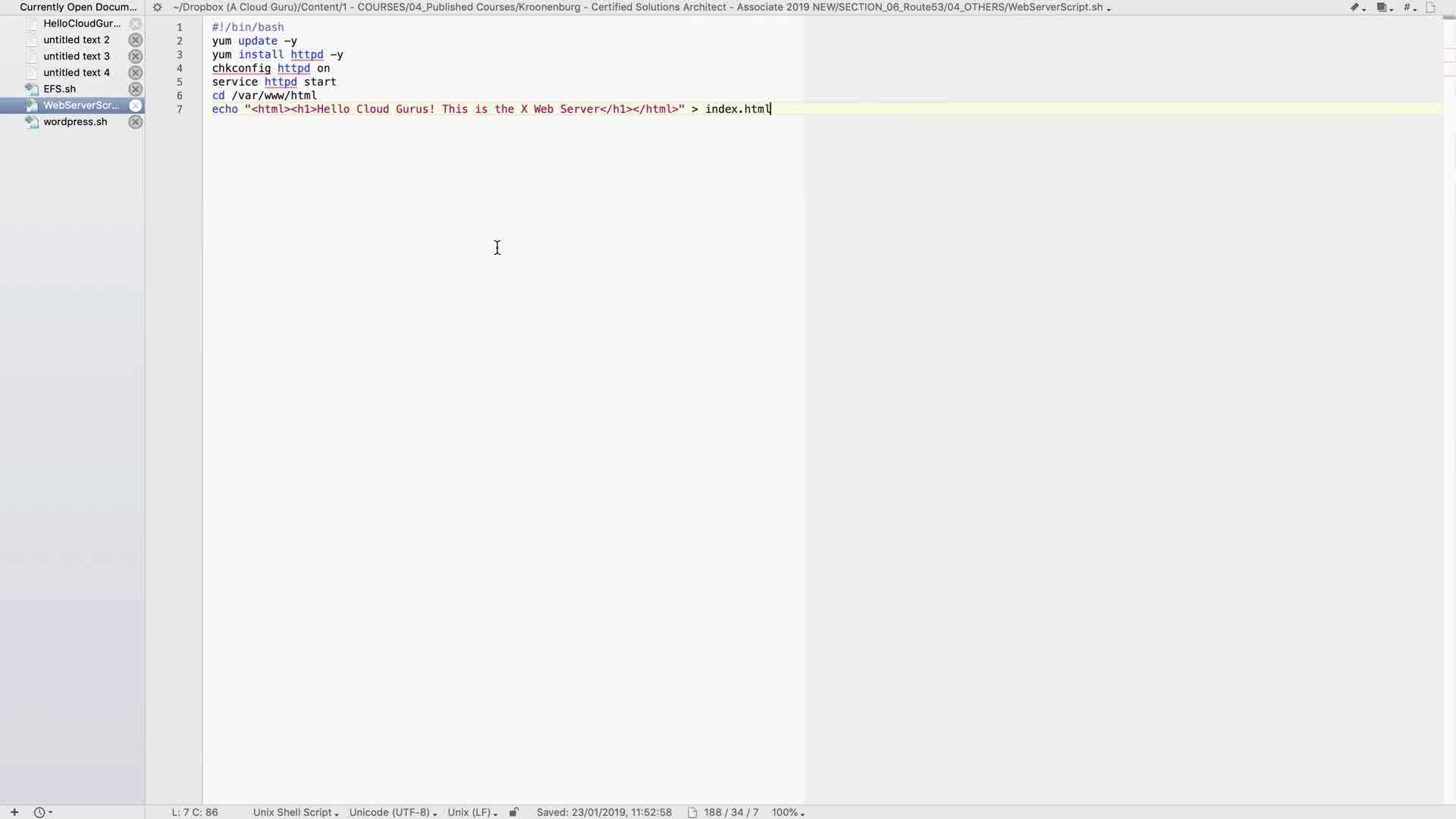Click the L: 7 C: 86 cursor position
Image resolution: width=1456 pixels, height=819 pixels.
pyautogui.click(x=195, y=812)
